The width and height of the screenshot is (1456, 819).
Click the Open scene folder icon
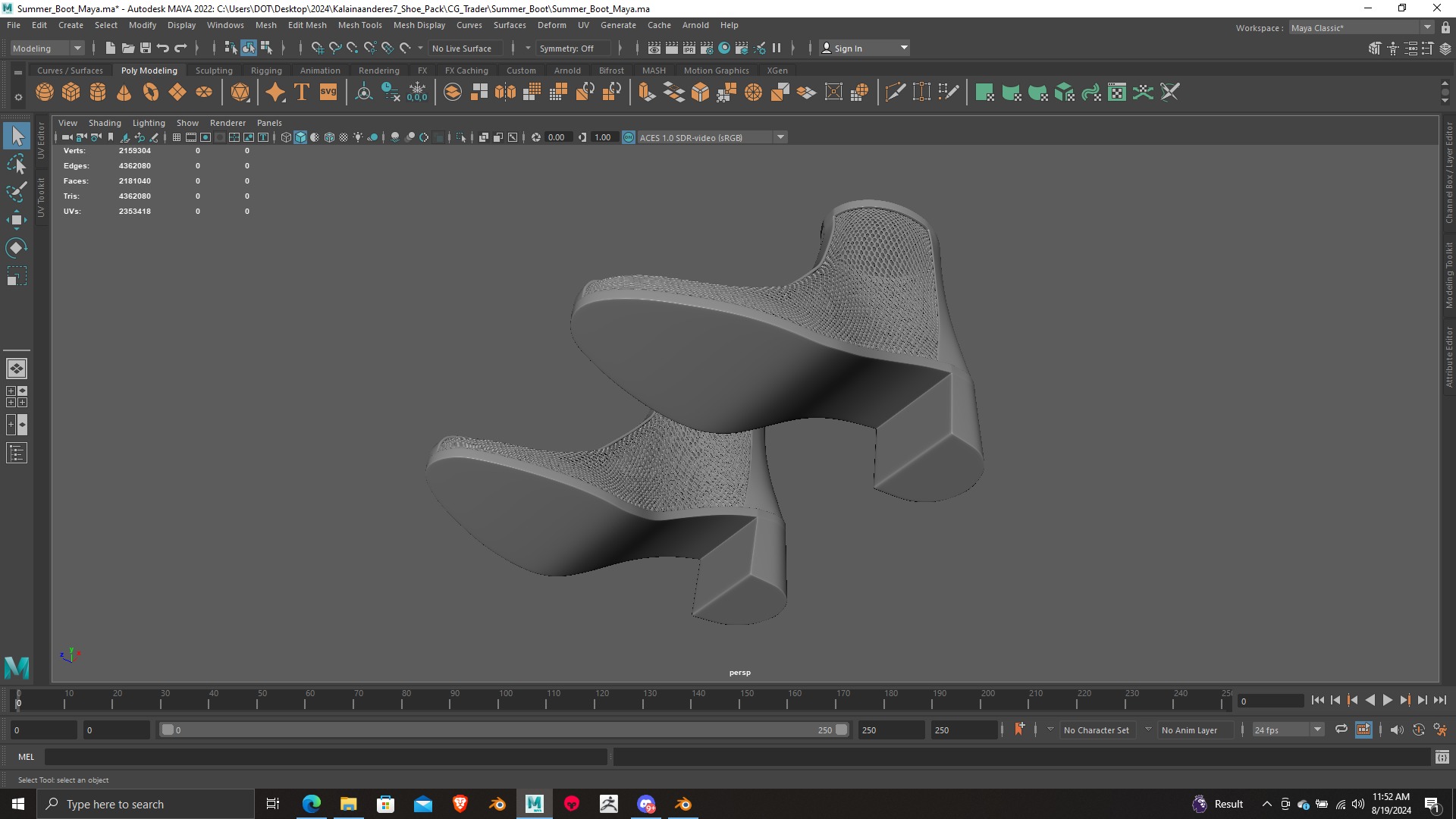click(128, 48)
